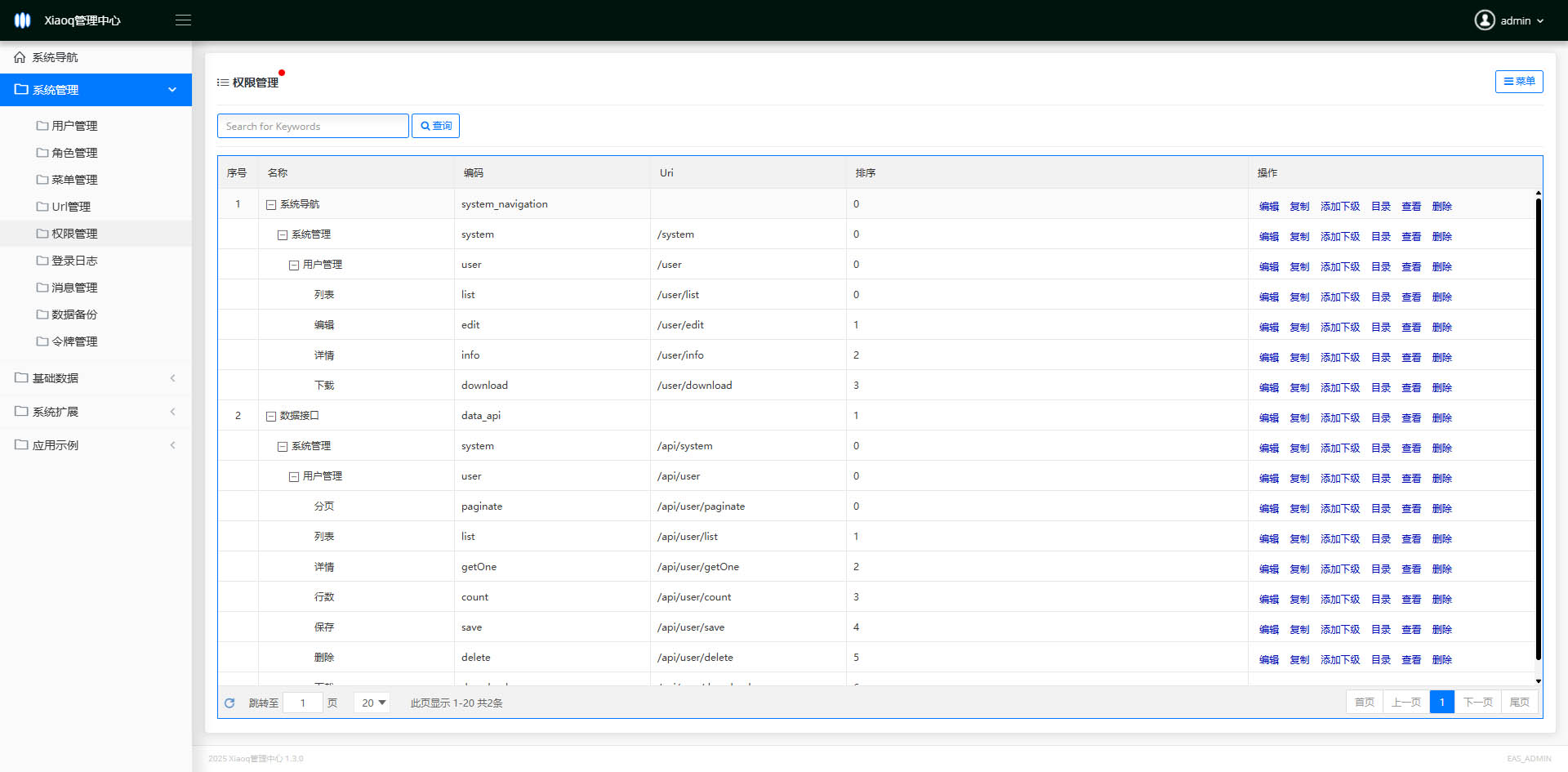The width and height of the screenshot is (1568, 772).
Task: Click the folder icon next to 令牌管理
Action: [42, 341]
